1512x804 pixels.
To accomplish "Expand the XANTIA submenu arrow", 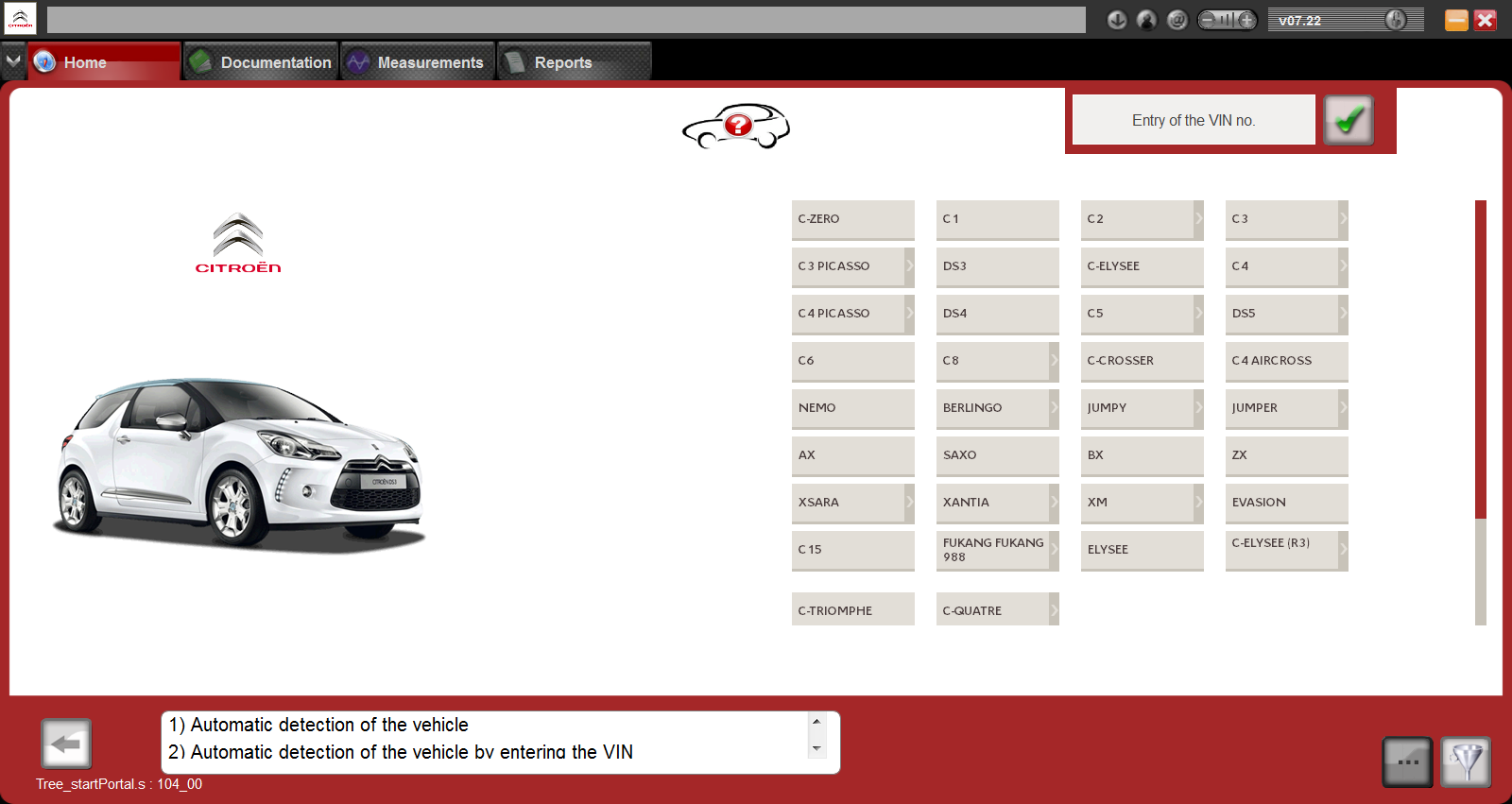I will pyautogui.click(x=1054, y=503).
